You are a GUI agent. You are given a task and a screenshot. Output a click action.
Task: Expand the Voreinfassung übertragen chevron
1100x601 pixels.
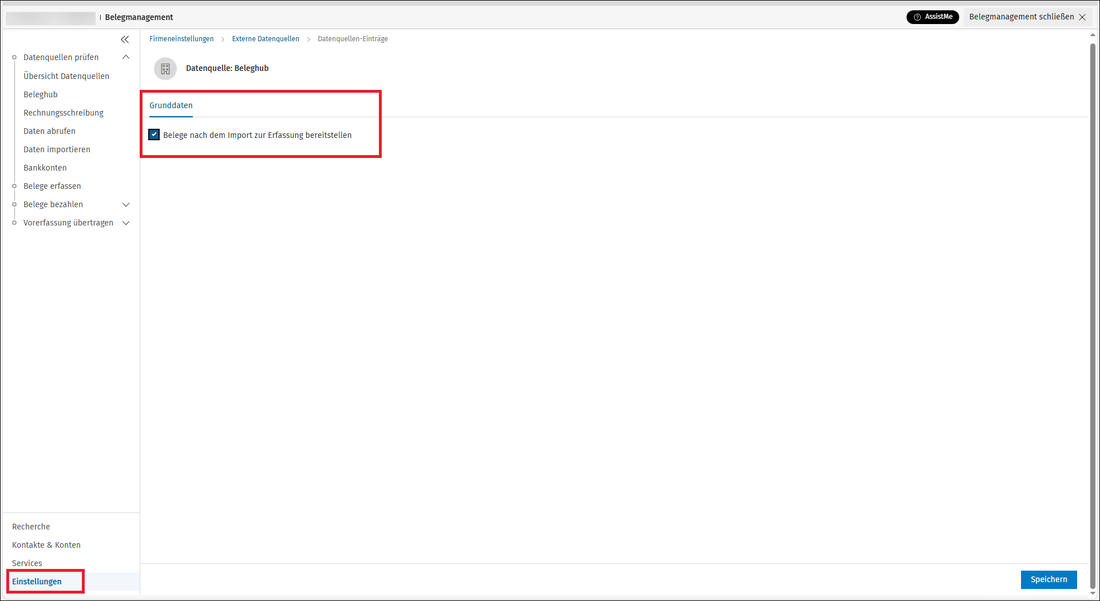[126, 223]
